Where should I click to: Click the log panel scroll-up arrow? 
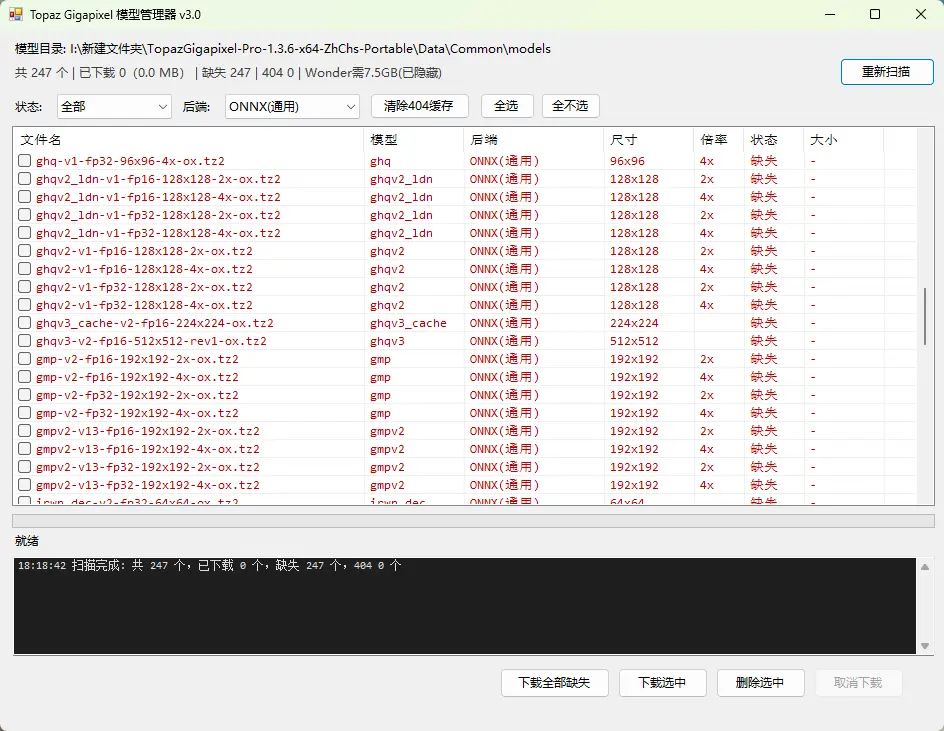click(925, 567)
